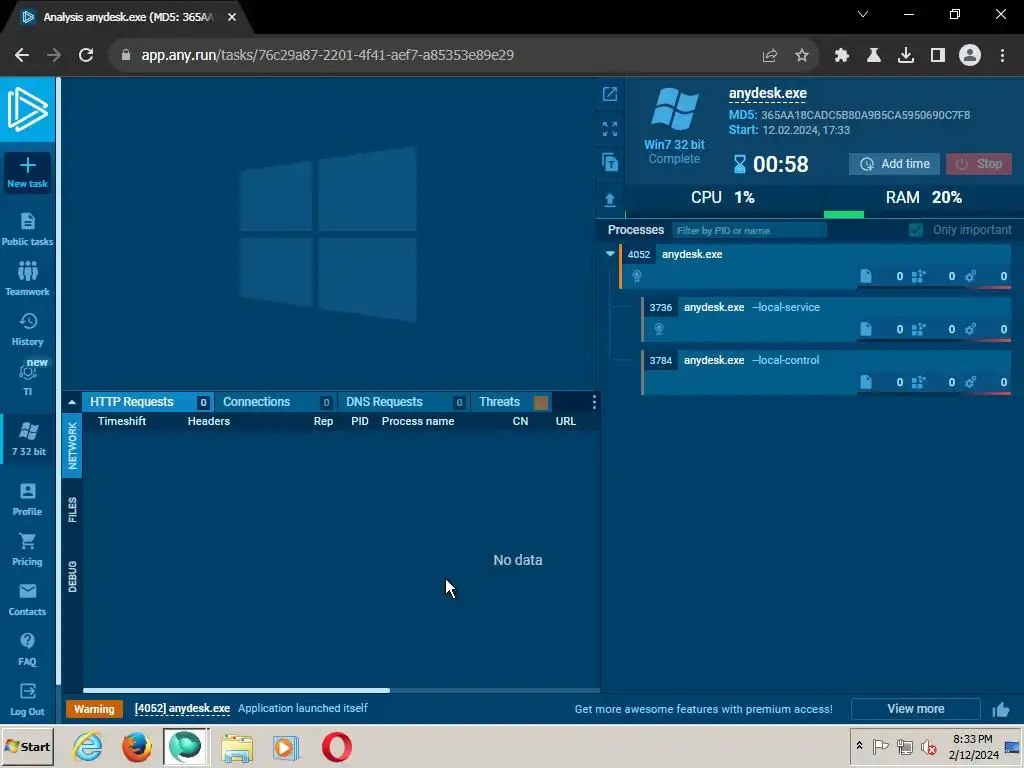Click horizontal scrollbar in network panel
Image resolution: width=1024 pixels, height=768 pixels.
click(236, 690)
